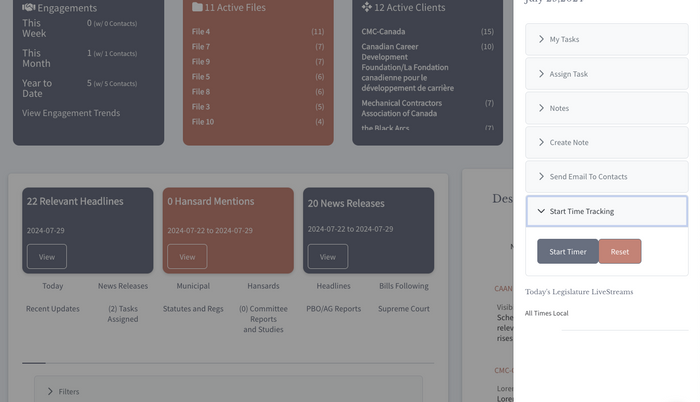Click the Reset timer button
Image resolution: width=700 pixels, height=402 pixels.
click(620, 251)
